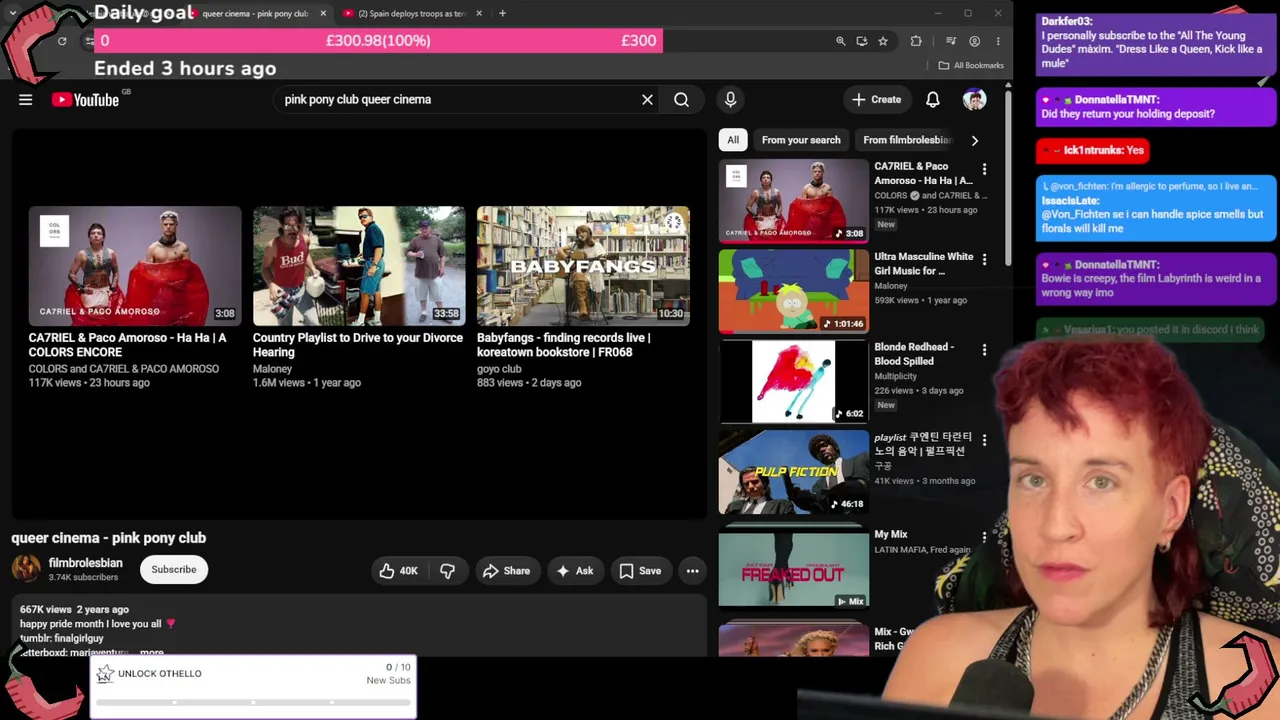1280x720 pixels.
Task: Bookmark this page with the star
Action: click(x=883, y=41)
